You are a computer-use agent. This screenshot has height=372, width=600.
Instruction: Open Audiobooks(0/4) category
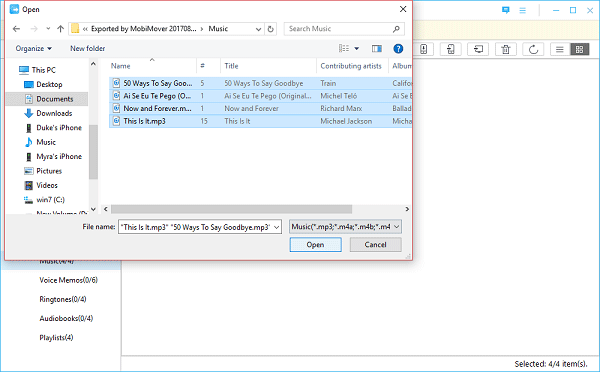tap(66, 318)
